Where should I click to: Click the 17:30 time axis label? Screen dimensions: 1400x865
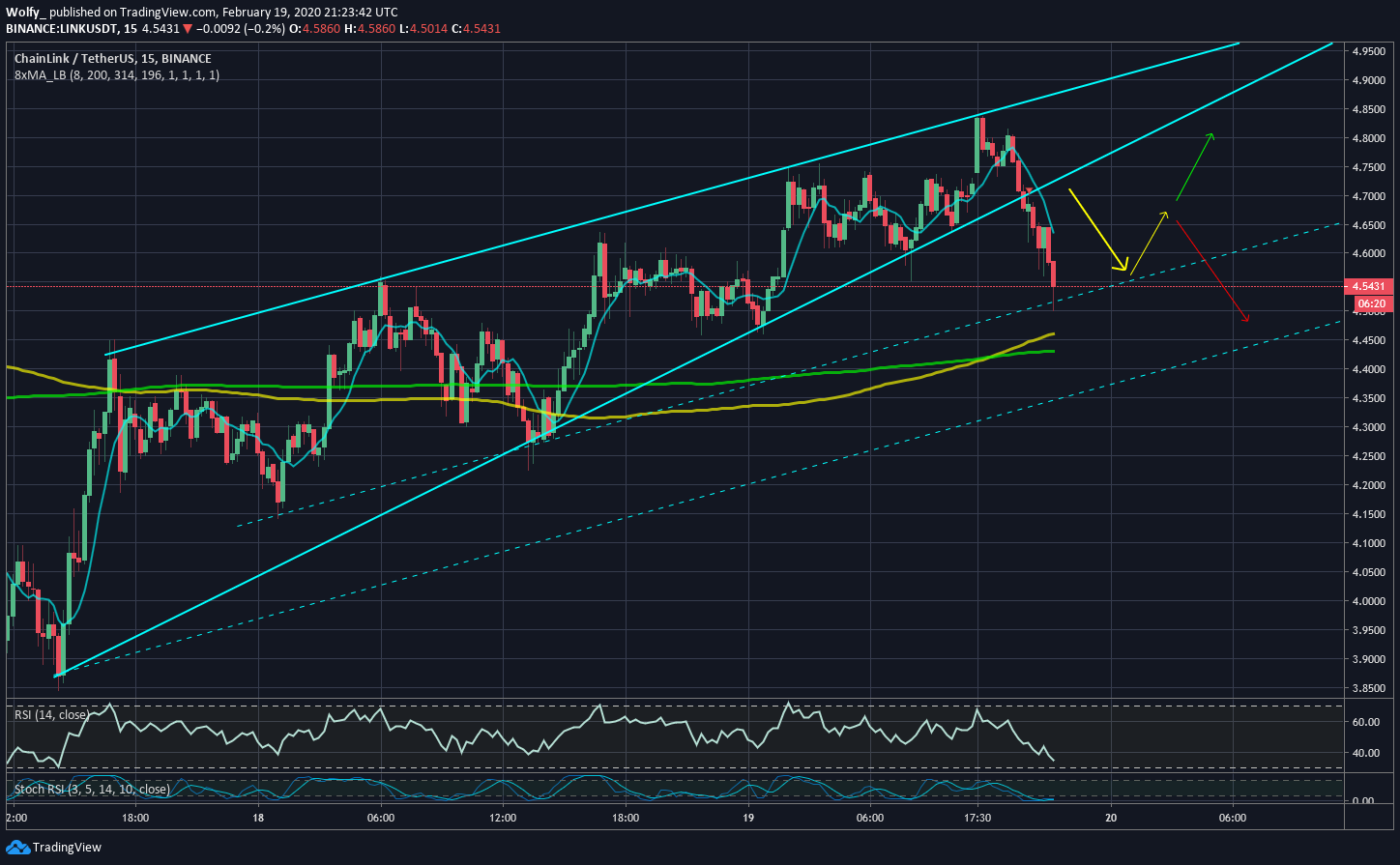pos(978,818)
